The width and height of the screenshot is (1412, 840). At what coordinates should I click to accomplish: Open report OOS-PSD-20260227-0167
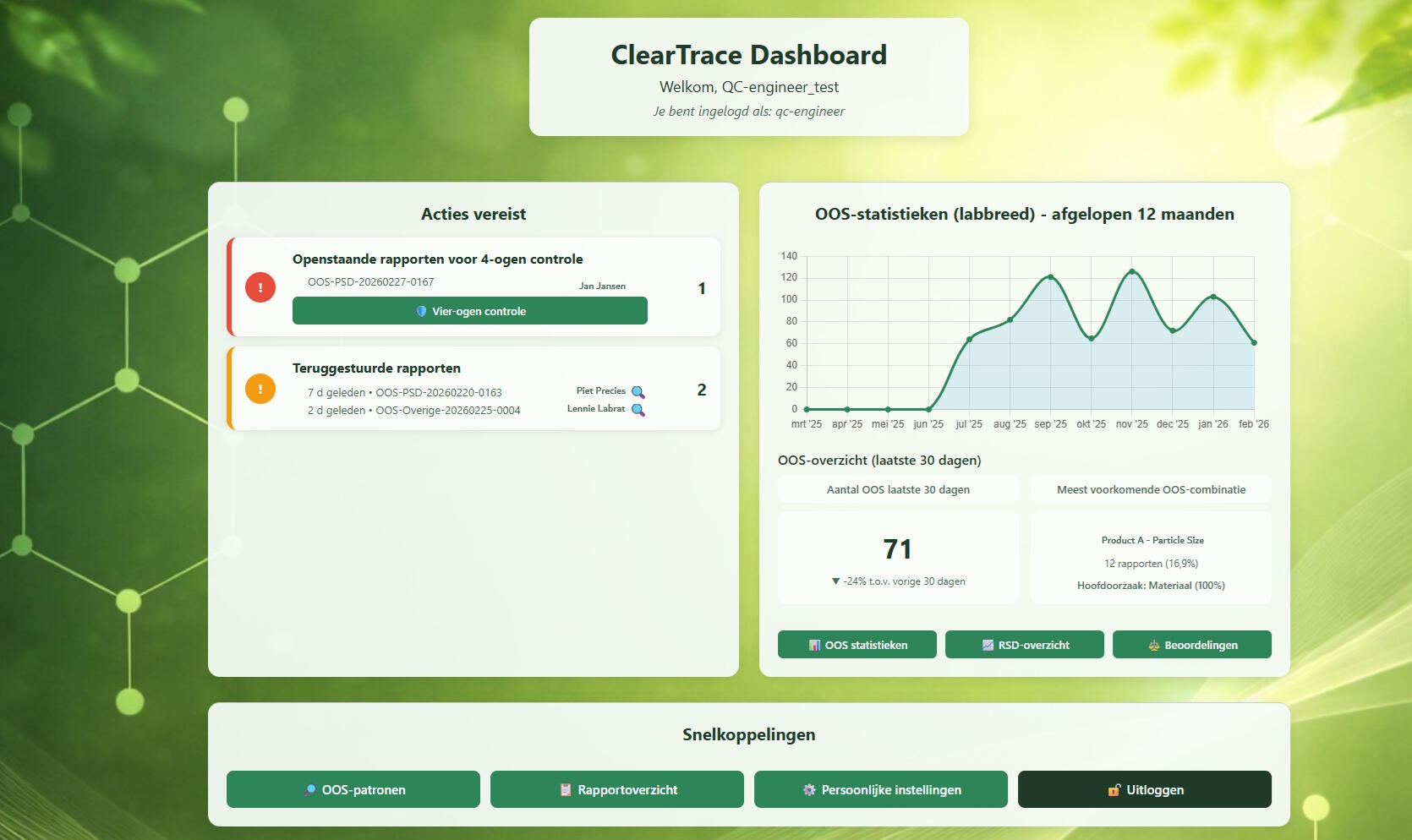point(370,282)
